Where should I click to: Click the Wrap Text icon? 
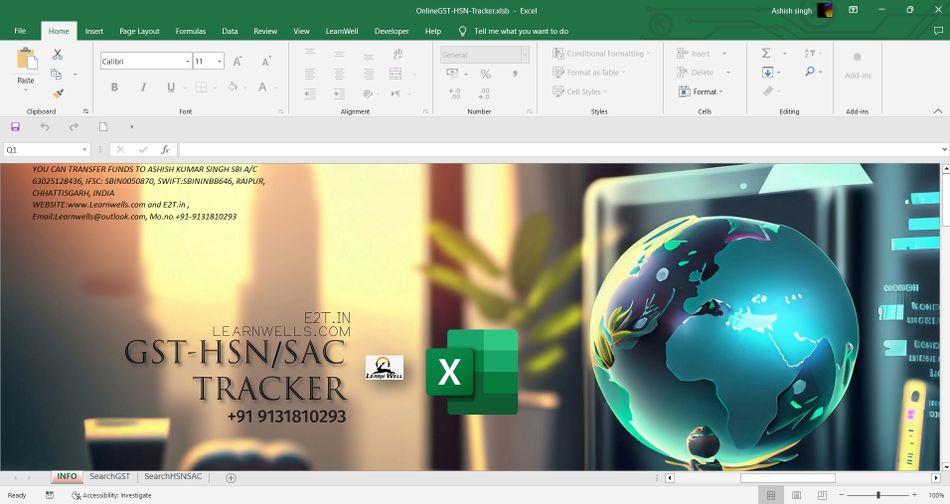[x=397, y=55]
